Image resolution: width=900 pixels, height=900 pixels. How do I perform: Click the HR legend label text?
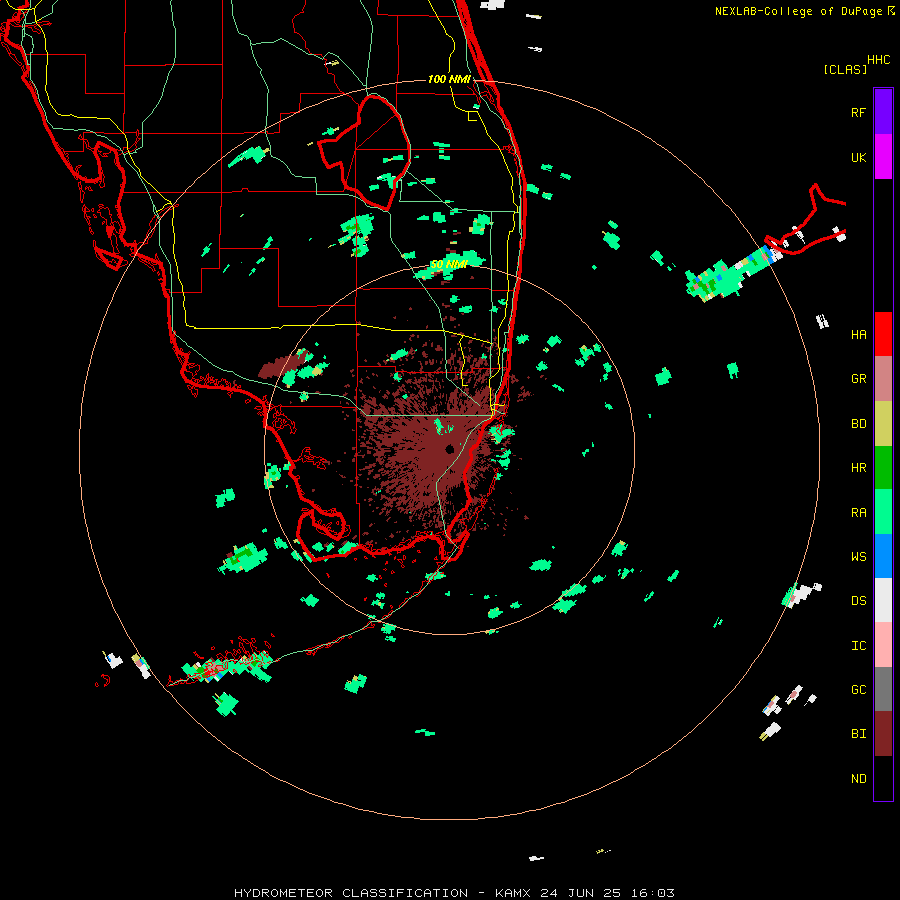[x=858, y=468]
